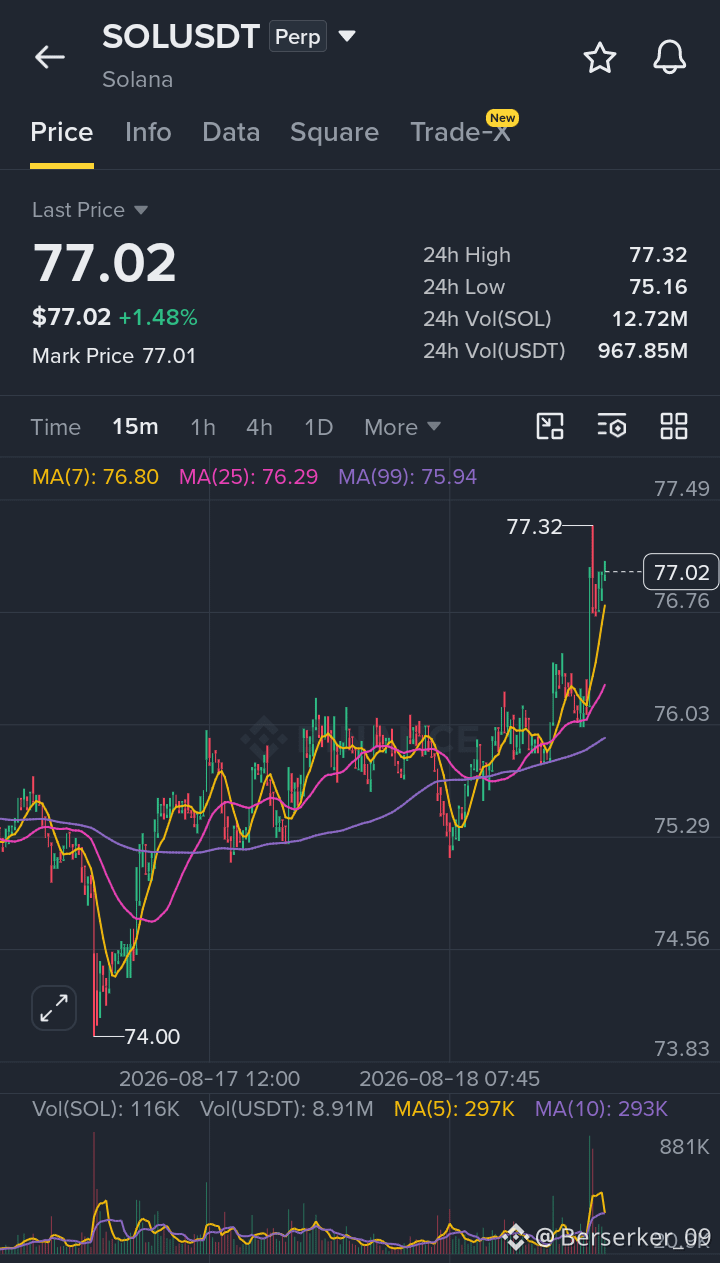
Task: Tap the MA(7): 76.80 indicator label
Action: click(95, 477)
